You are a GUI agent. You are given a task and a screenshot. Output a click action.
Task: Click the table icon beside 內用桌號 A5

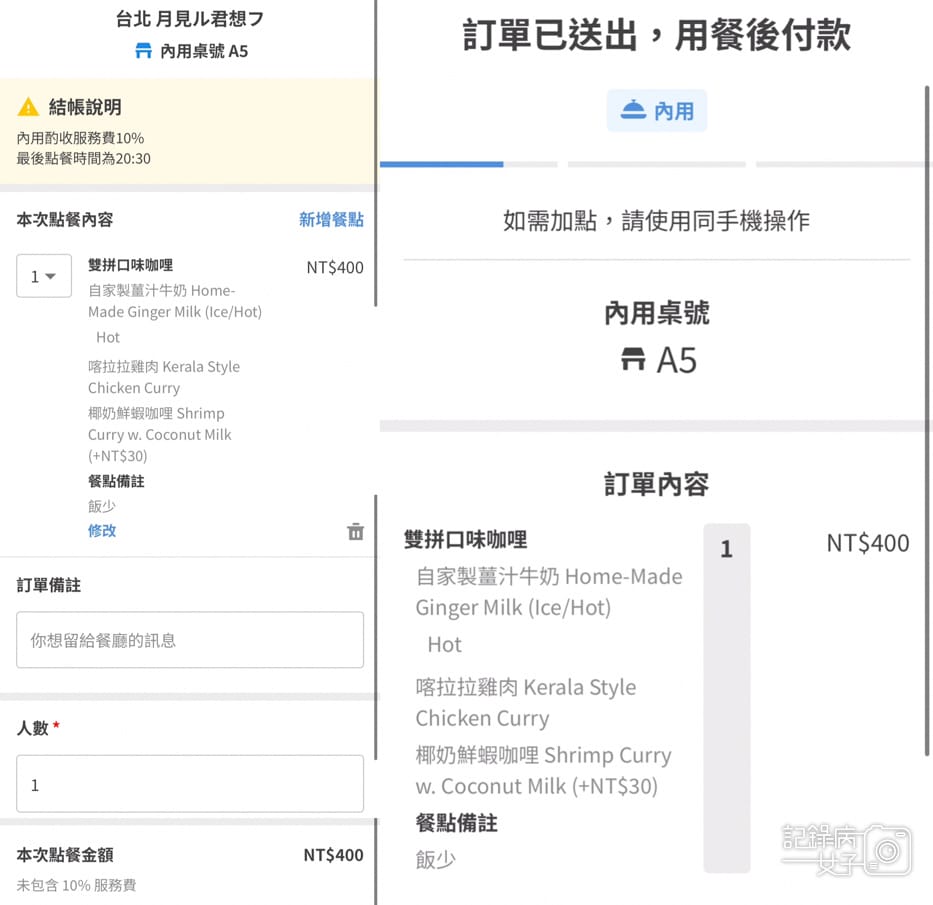pos(143,51)
